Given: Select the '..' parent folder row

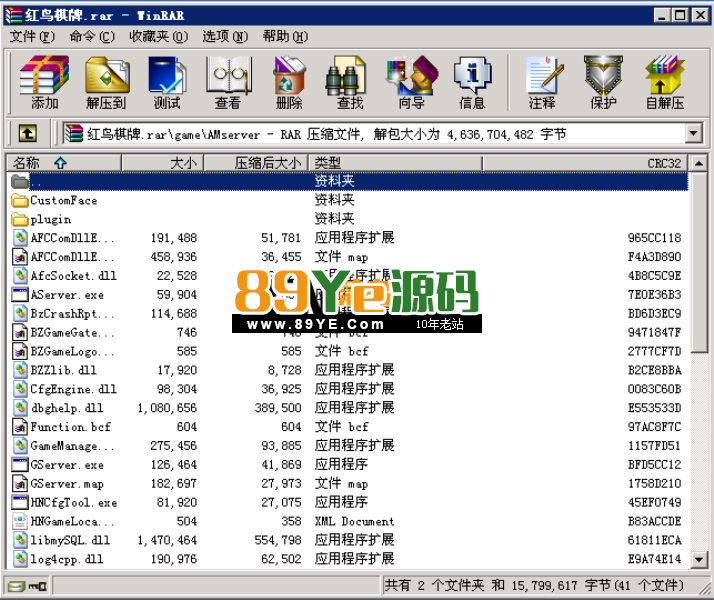Looking at the screenshot, I should (x=349, y=181).
